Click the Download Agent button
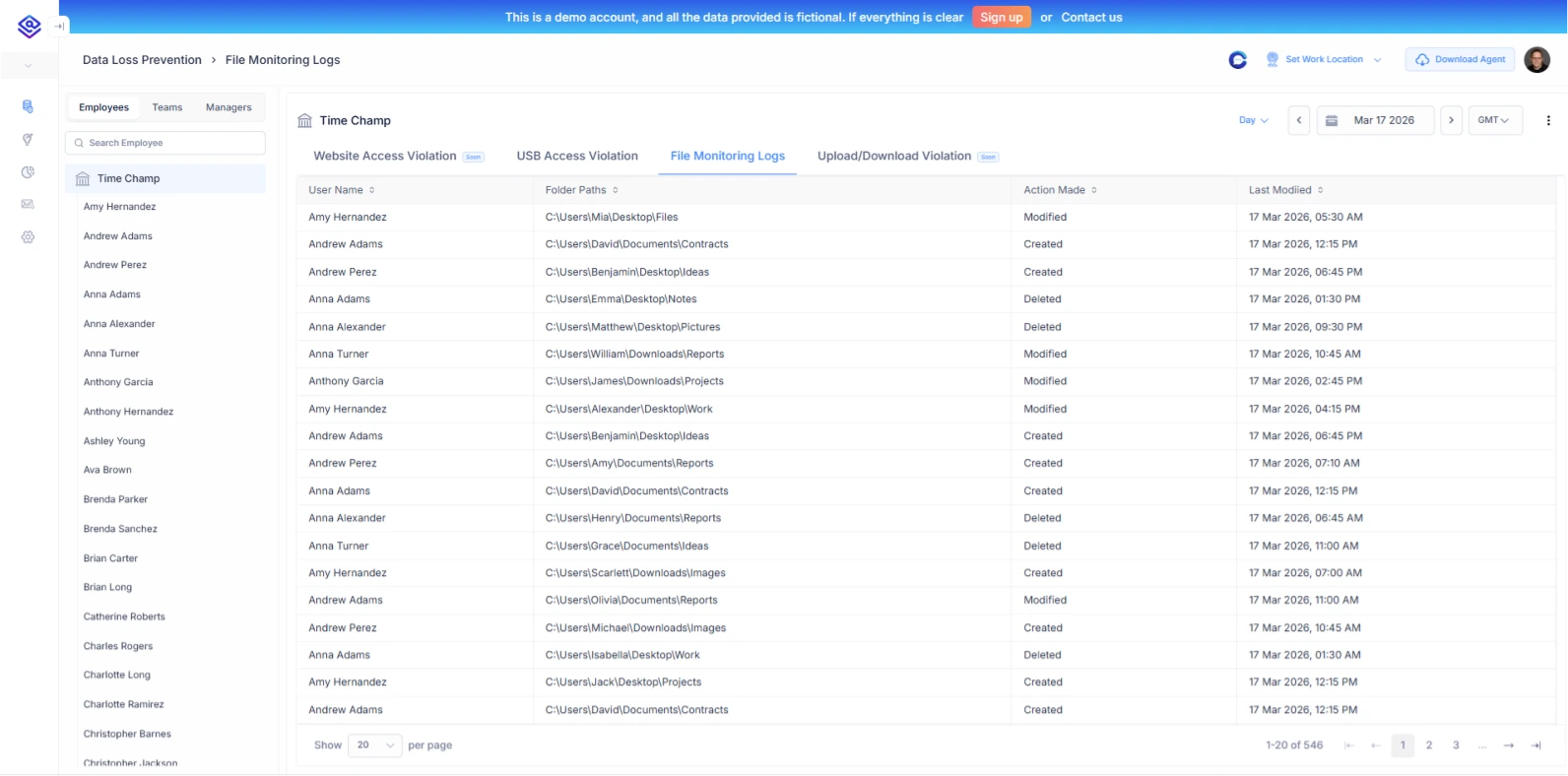 [x=1460, y=60]
